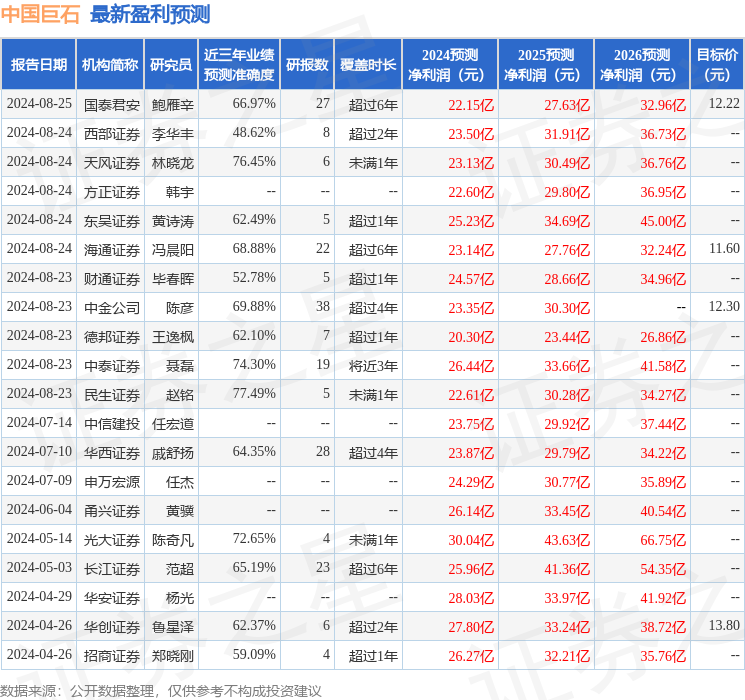
Task: Select the 光大证券 institution cell
Action: click(x=112, y=539)
